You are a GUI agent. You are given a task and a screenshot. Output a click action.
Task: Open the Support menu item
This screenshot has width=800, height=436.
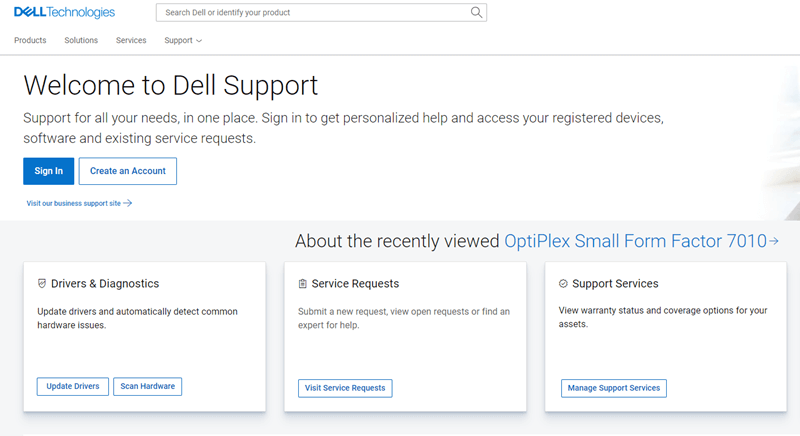pos(179,40)
